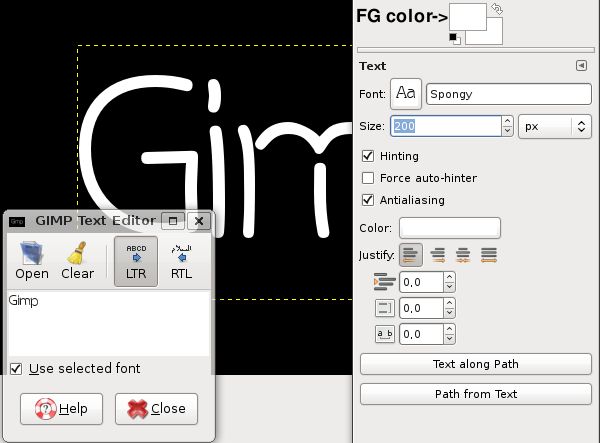Click the line spacing icon
The image size is (600, 443).
tap(385, 308)
